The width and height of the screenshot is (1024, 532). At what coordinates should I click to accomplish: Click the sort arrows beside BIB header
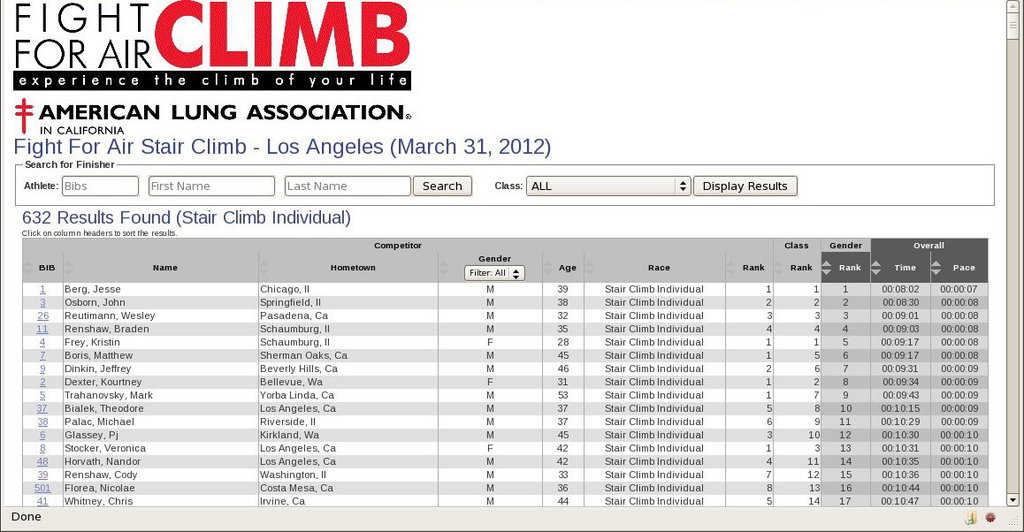point(27,268)
